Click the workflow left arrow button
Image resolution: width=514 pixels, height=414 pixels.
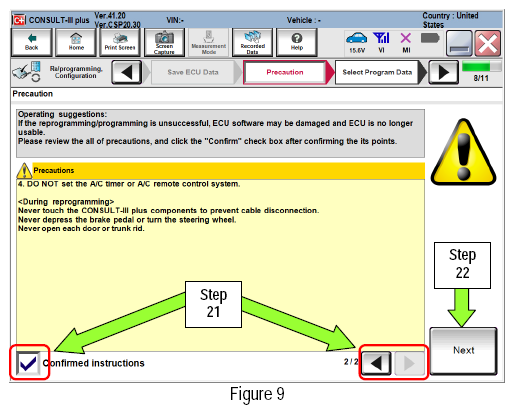coord(127,72)
